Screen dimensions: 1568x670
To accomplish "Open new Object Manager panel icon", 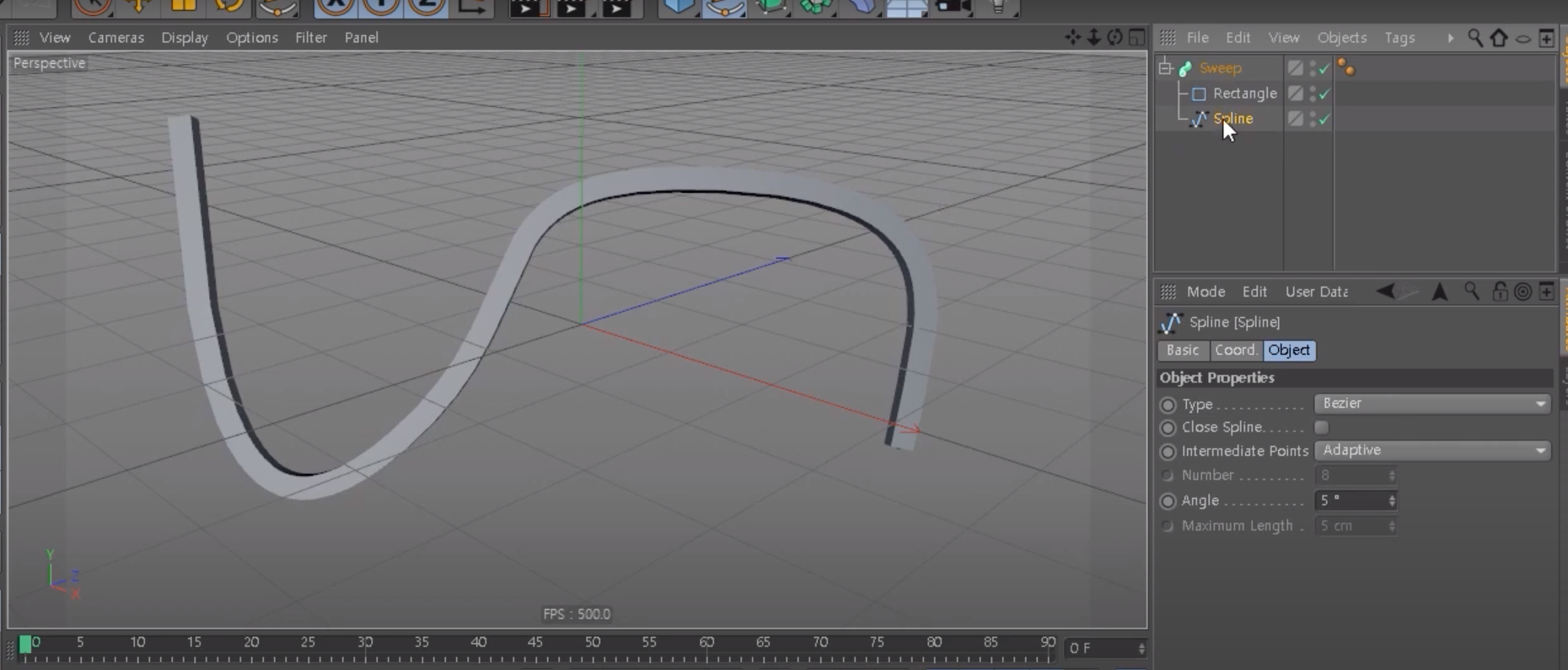I will [1546, 37].
